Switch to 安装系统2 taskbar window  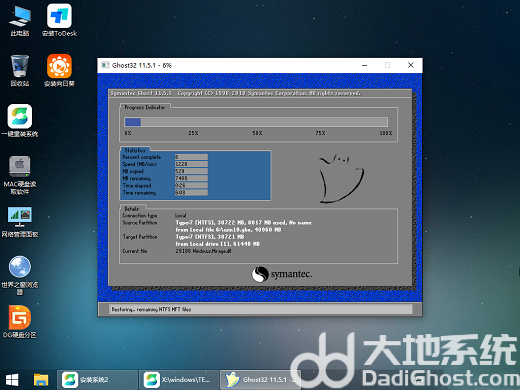pyautogui.click(x=97, y=380)
